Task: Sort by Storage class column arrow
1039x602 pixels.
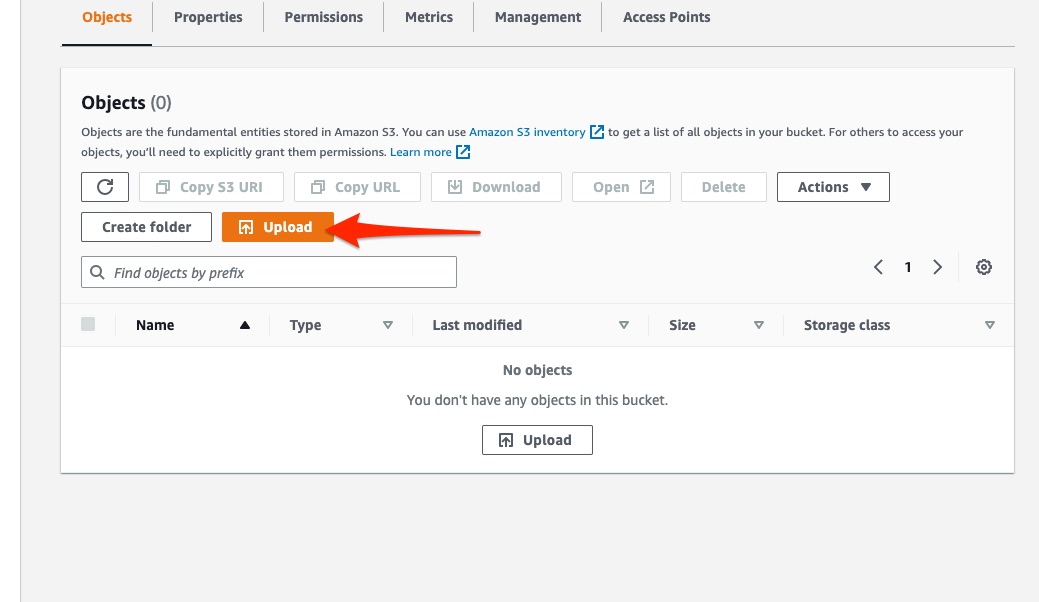Action: point(990,325)
